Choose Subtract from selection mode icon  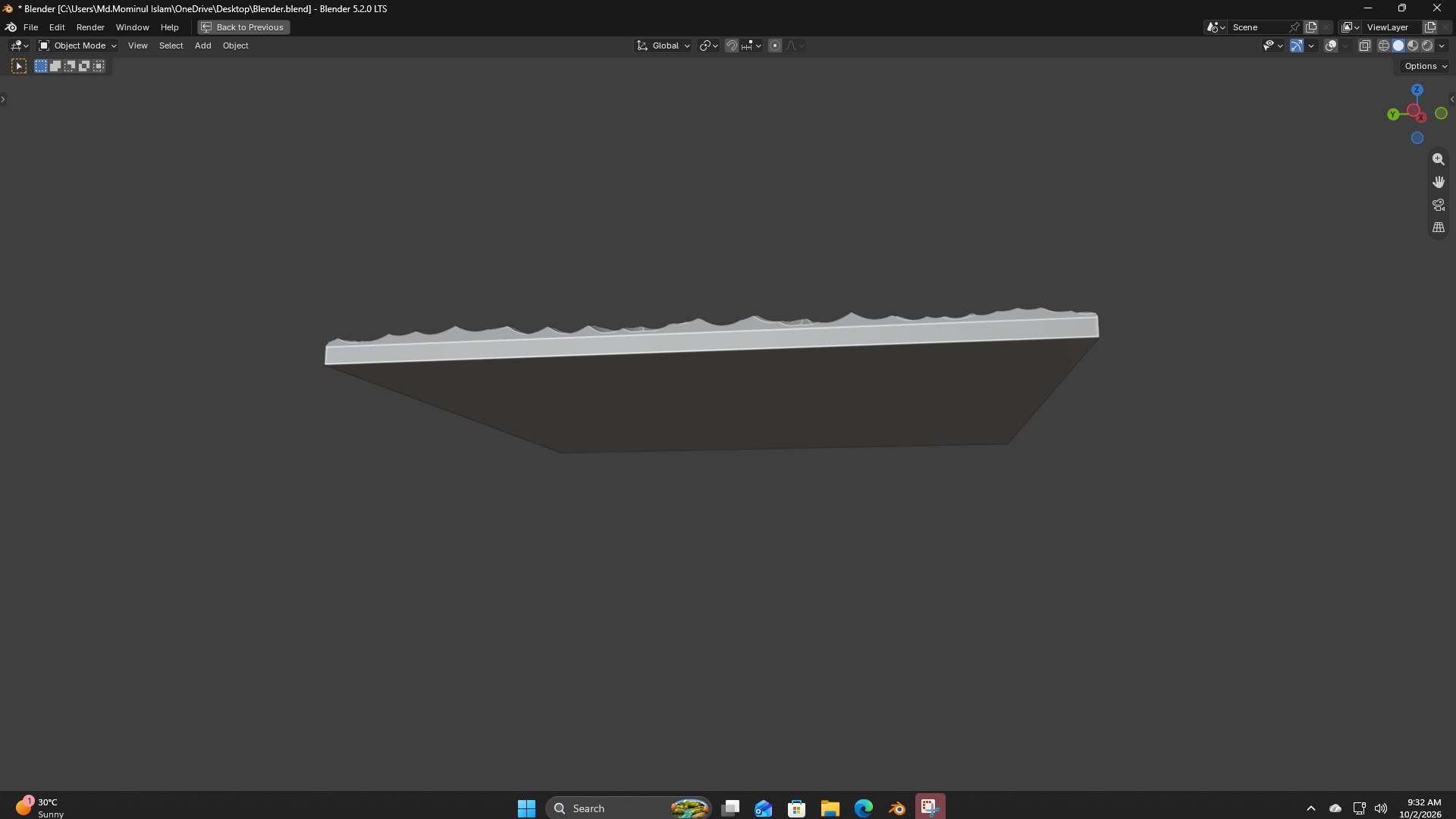click(70, 67)
